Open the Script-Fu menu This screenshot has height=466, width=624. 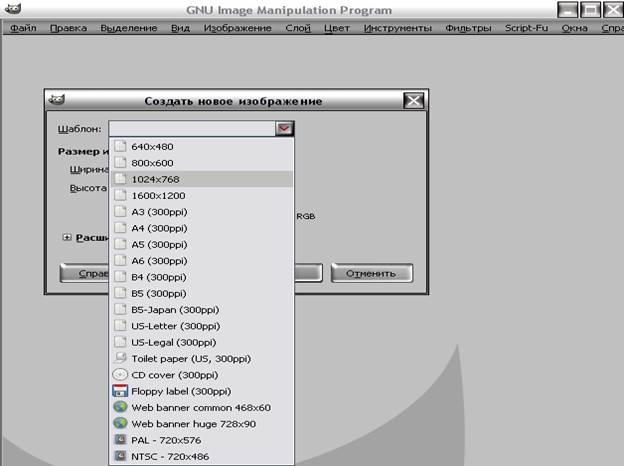pyautogui.click(x=526, y=28)
